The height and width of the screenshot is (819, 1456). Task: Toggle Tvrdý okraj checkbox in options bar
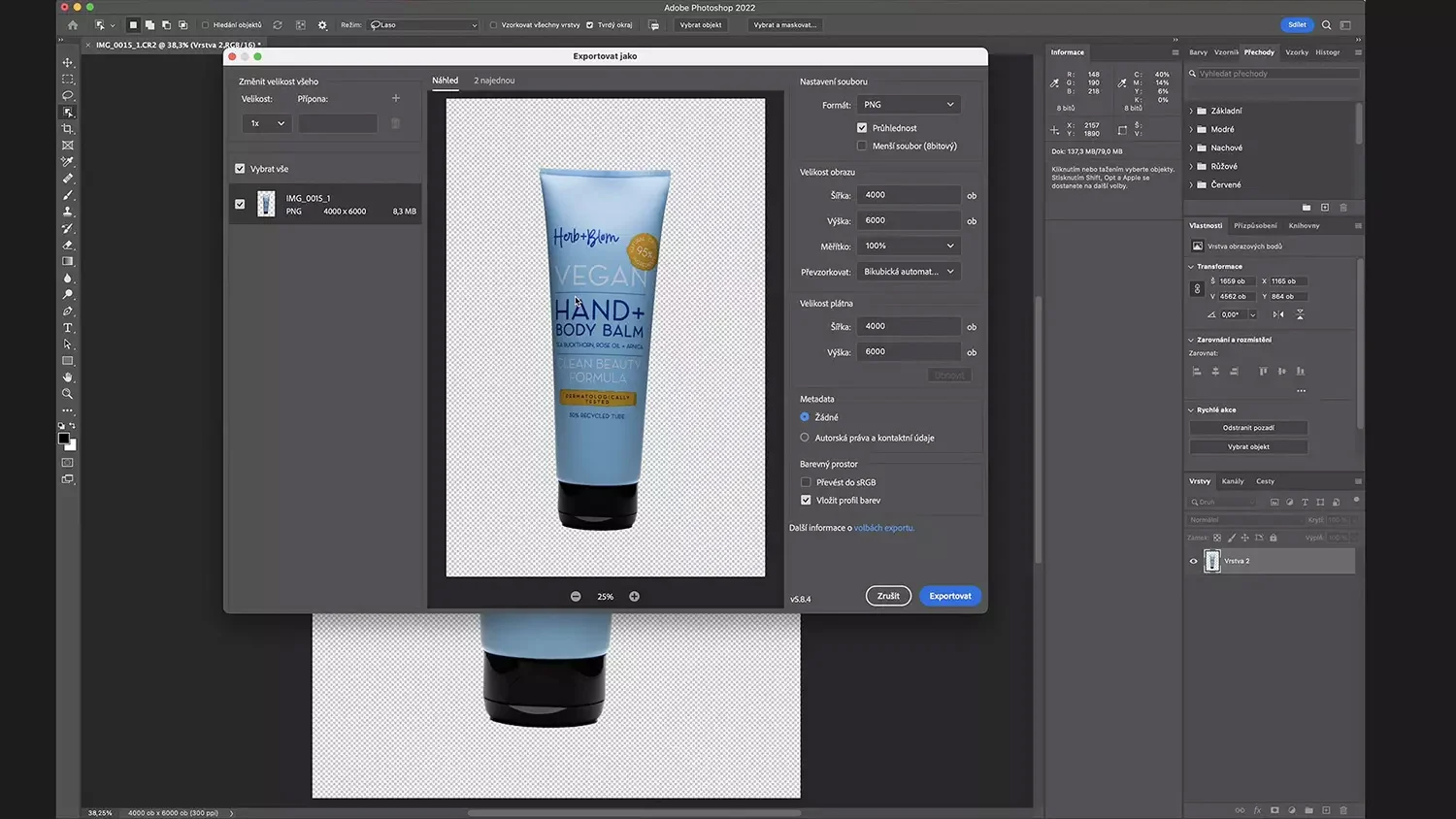click(589, 25)
